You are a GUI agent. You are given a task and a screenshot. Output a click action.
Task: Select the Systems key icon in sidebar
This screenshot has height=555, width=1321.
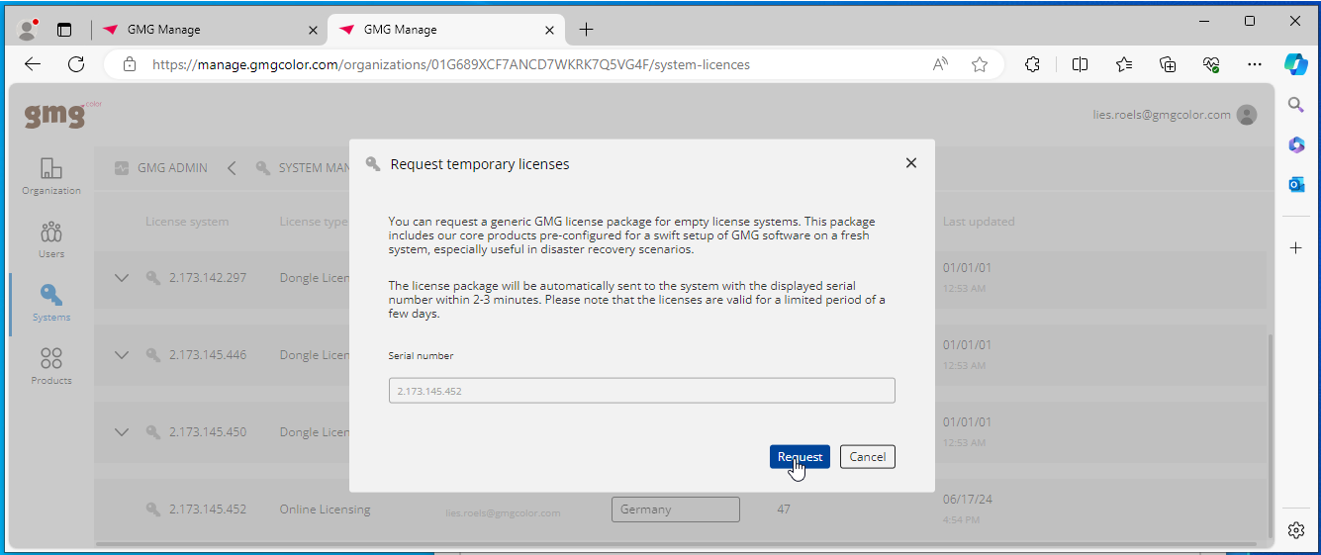(51, 302)
